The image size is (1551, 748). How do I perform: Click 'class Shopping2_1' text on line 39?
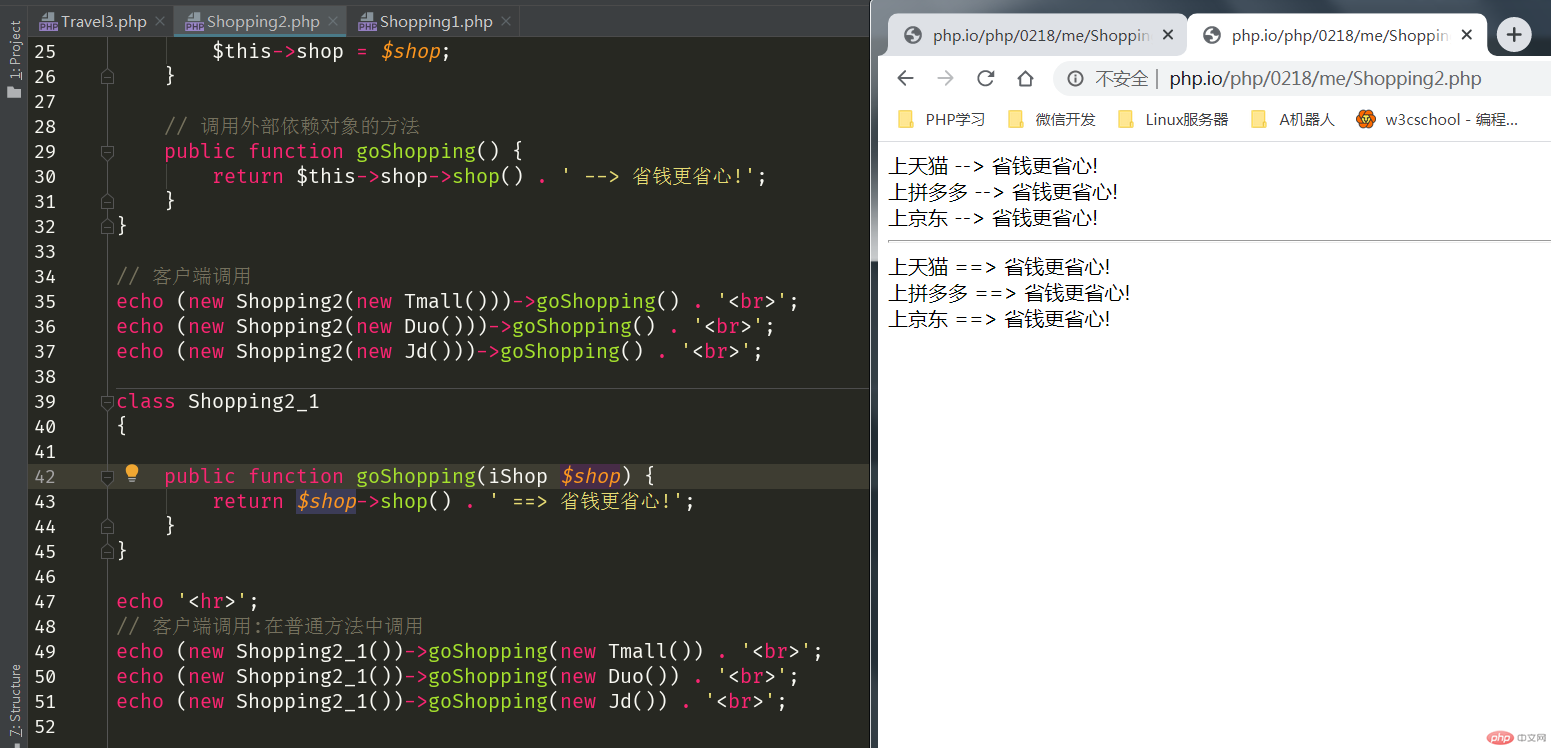[x=218, y=401]
